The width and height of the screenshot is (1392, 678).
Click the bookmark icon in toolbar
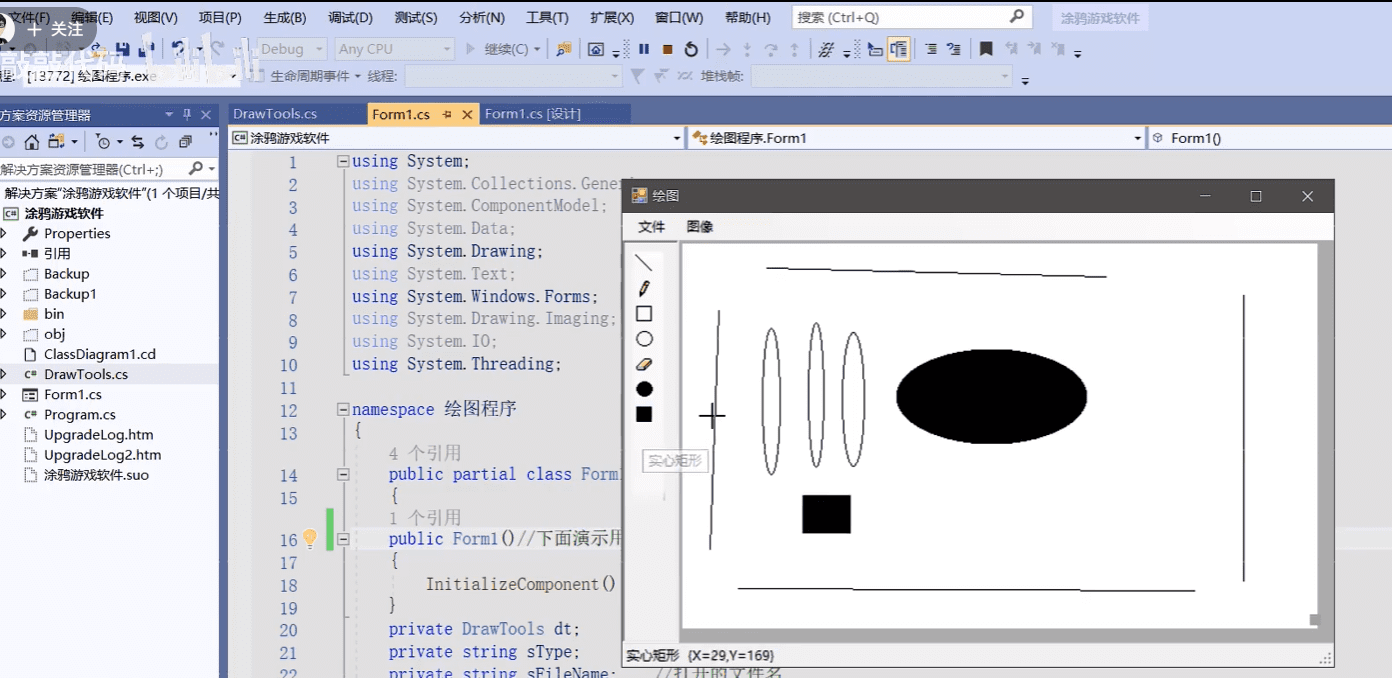[x=986, y=49]
